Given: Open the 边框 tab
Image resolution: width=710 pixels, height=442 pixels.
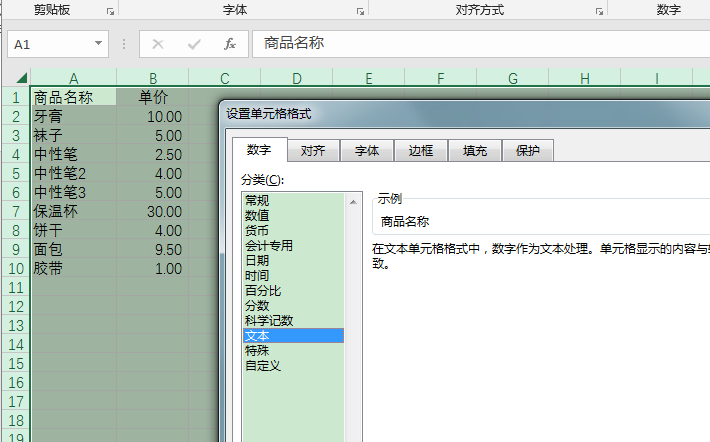Looking at the screenshot, I should pyautogui.click(x=420, y=150).
